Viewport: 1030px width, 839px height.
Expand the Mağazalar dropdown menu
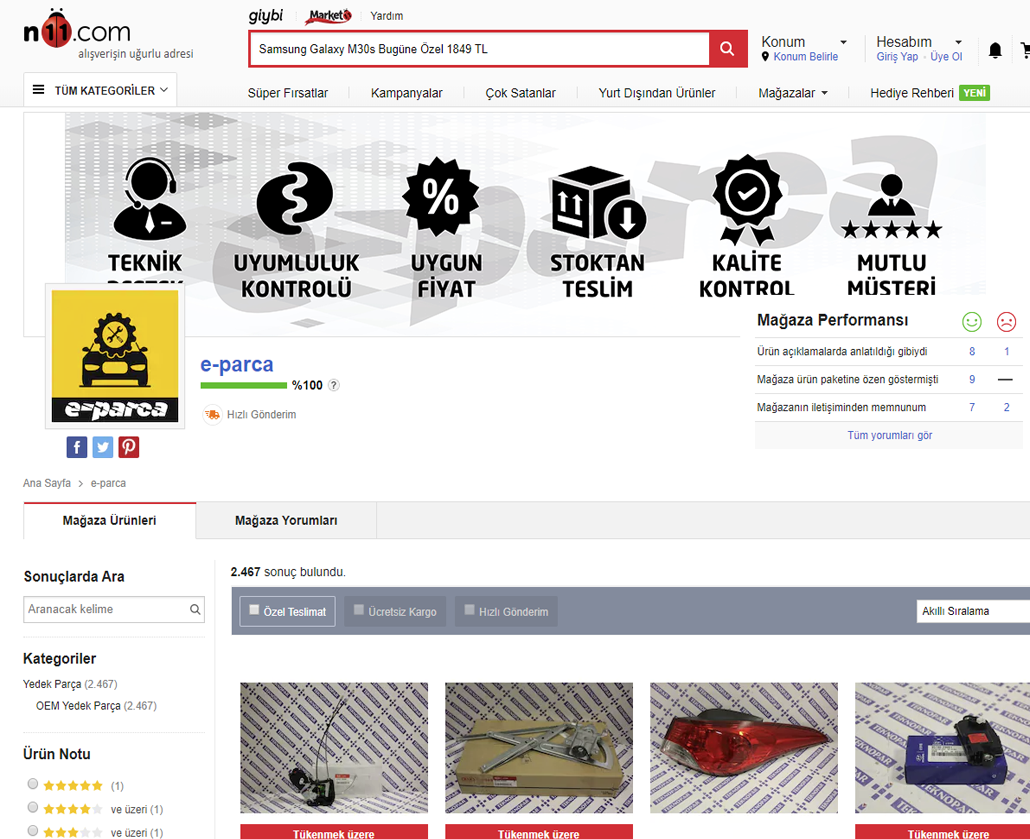click(x=793, y=93)
